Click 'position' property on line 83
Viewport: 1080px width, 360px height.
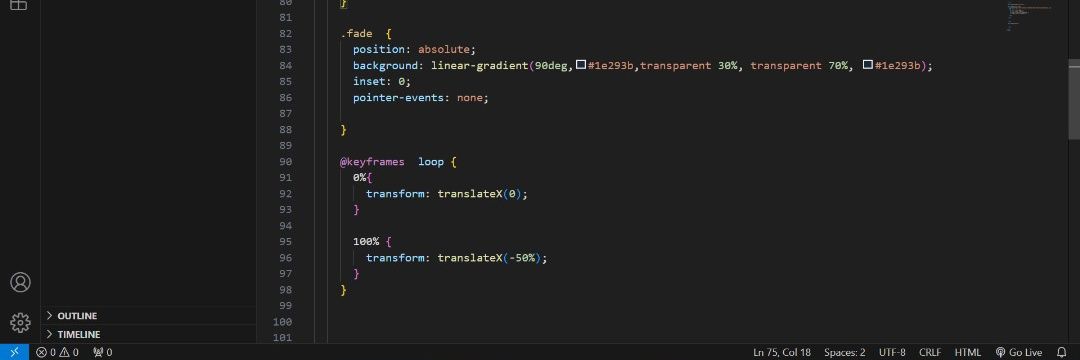click(380, 50)
